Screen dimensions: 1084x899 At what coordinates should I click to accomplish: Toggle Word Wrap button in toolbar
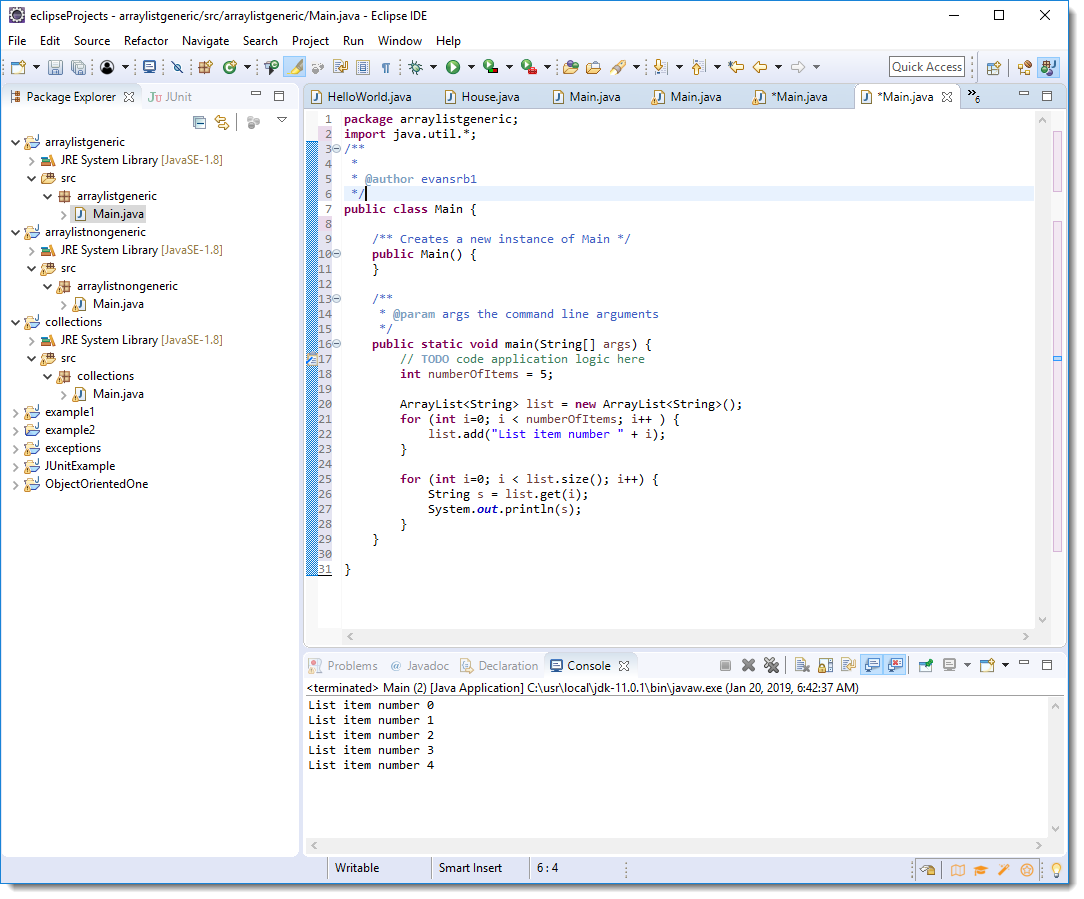[x=340, y=67]
